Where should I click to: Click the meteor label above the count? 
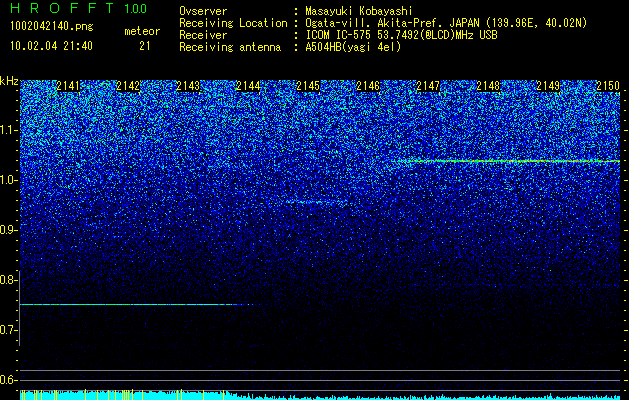coord(142,31)
